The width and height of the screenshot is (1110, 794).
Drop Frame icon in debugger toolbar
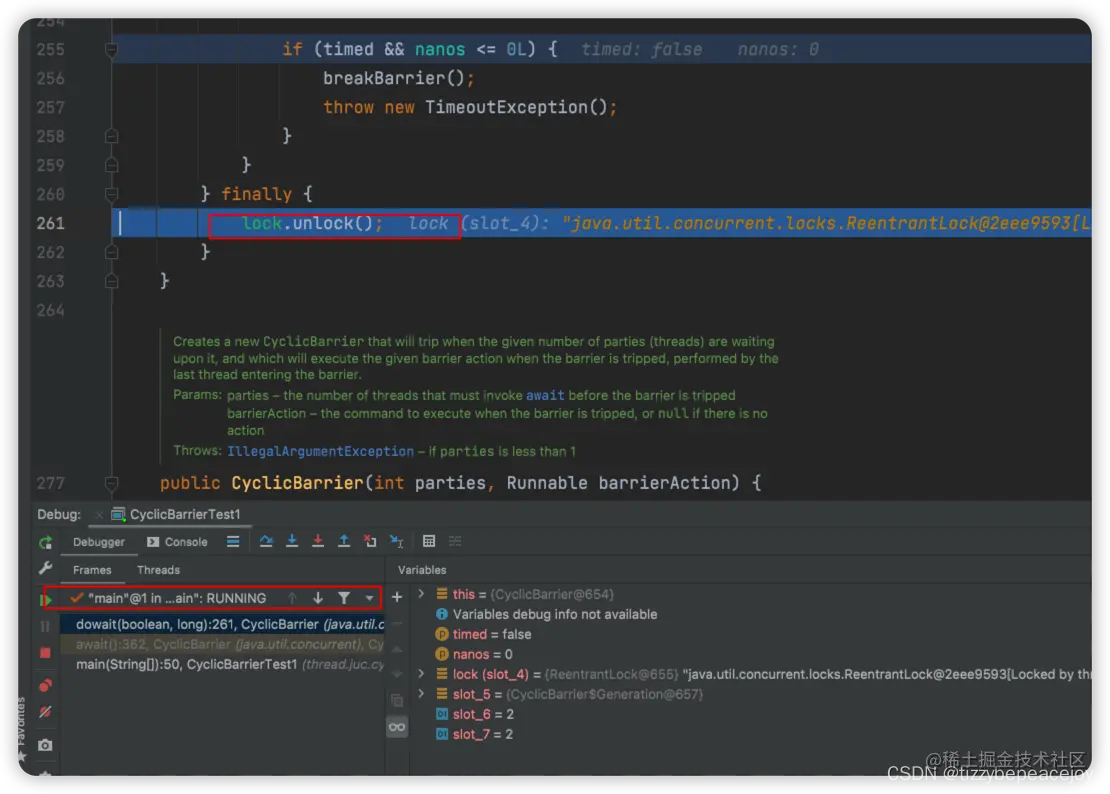[370, 541]
